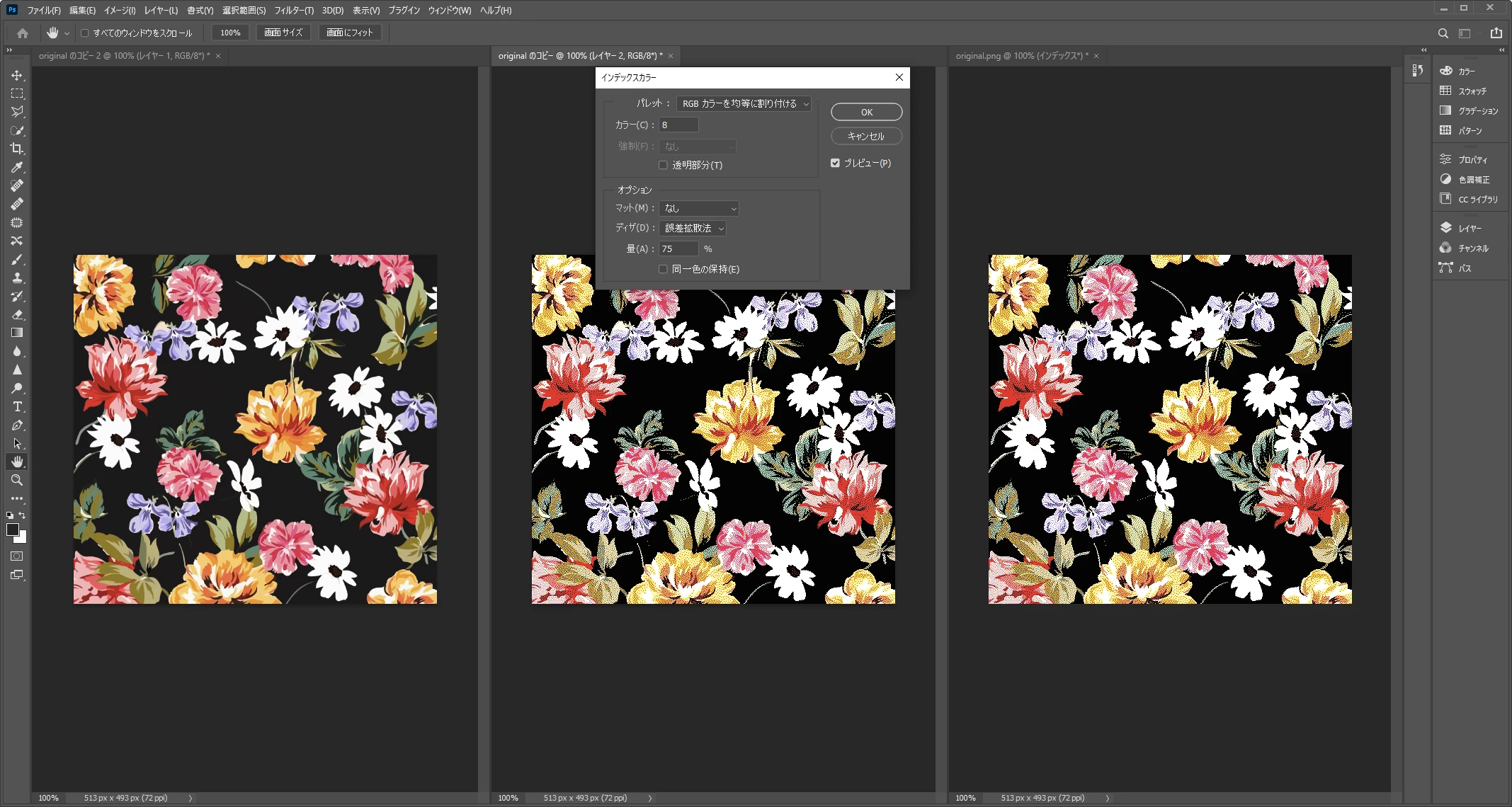Screen dimensions: 1512x807
Task: Open the パレット dropdown
Action: click(744, 103)
